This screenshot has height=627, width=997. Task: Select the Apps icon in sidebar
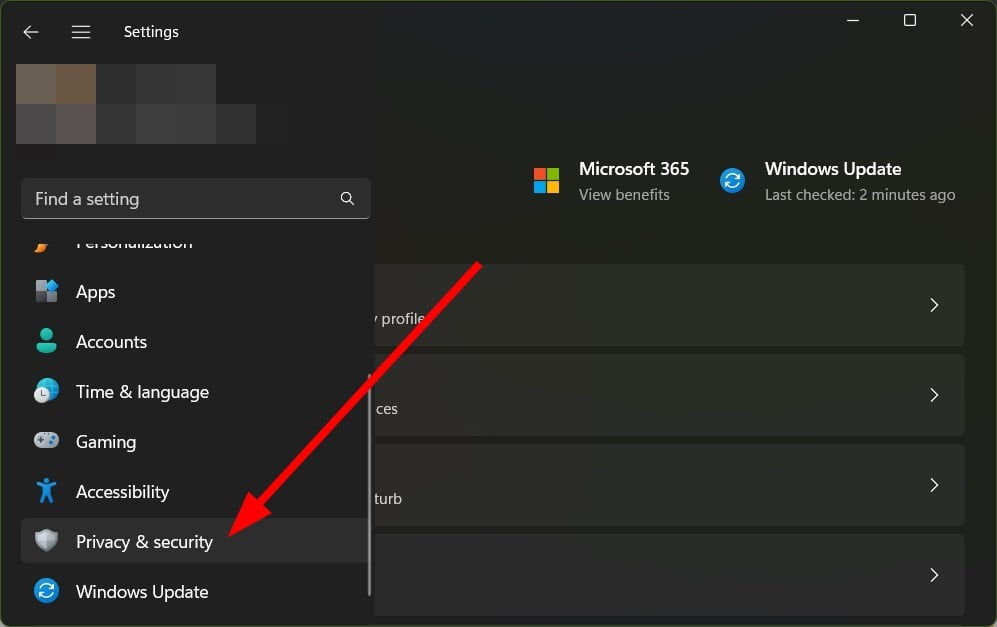pyautogui.click(x=46, y=291)
